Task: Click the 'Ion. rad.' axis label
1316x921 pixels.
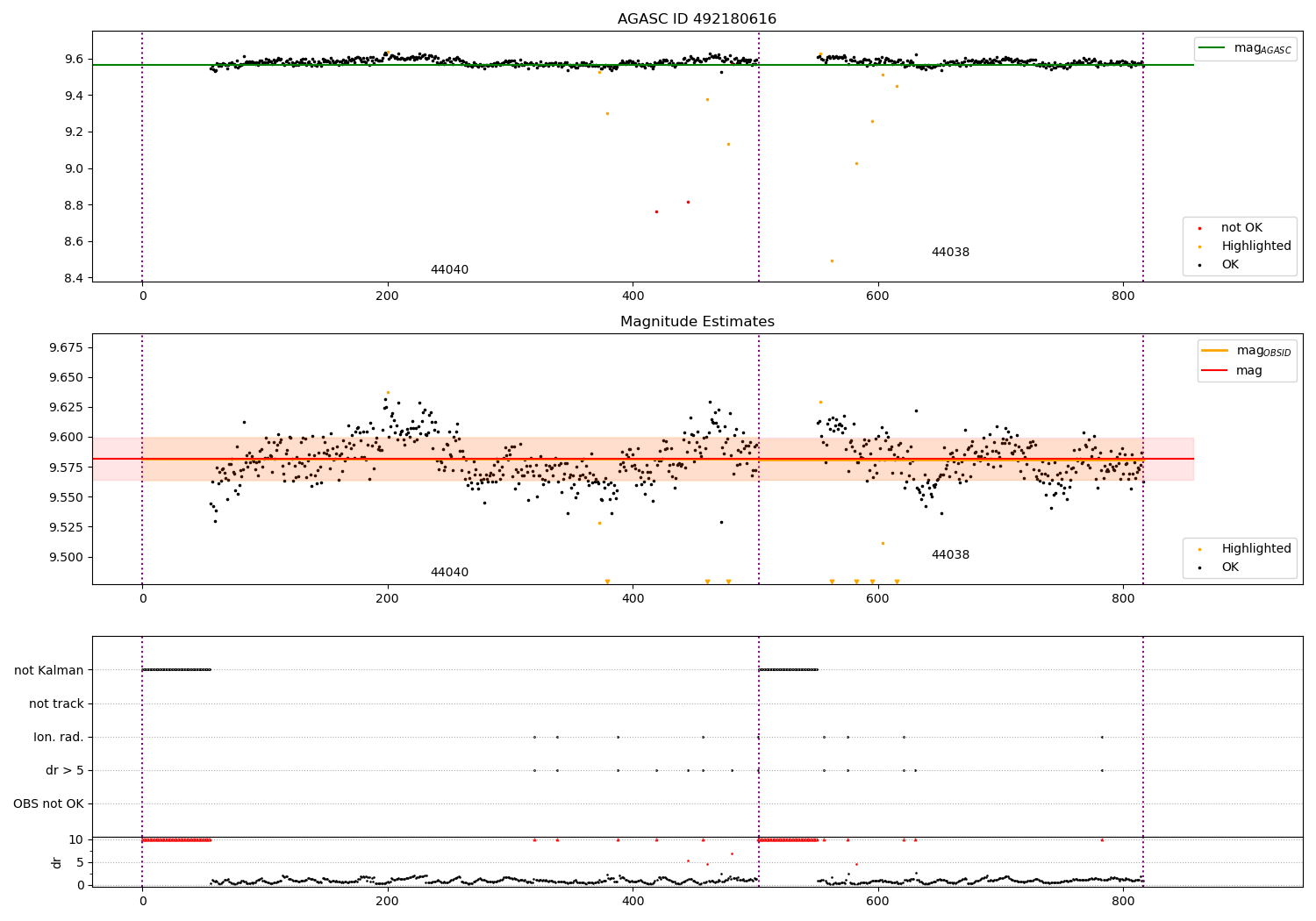Action: pyautogui.click(x=59, y=737)
